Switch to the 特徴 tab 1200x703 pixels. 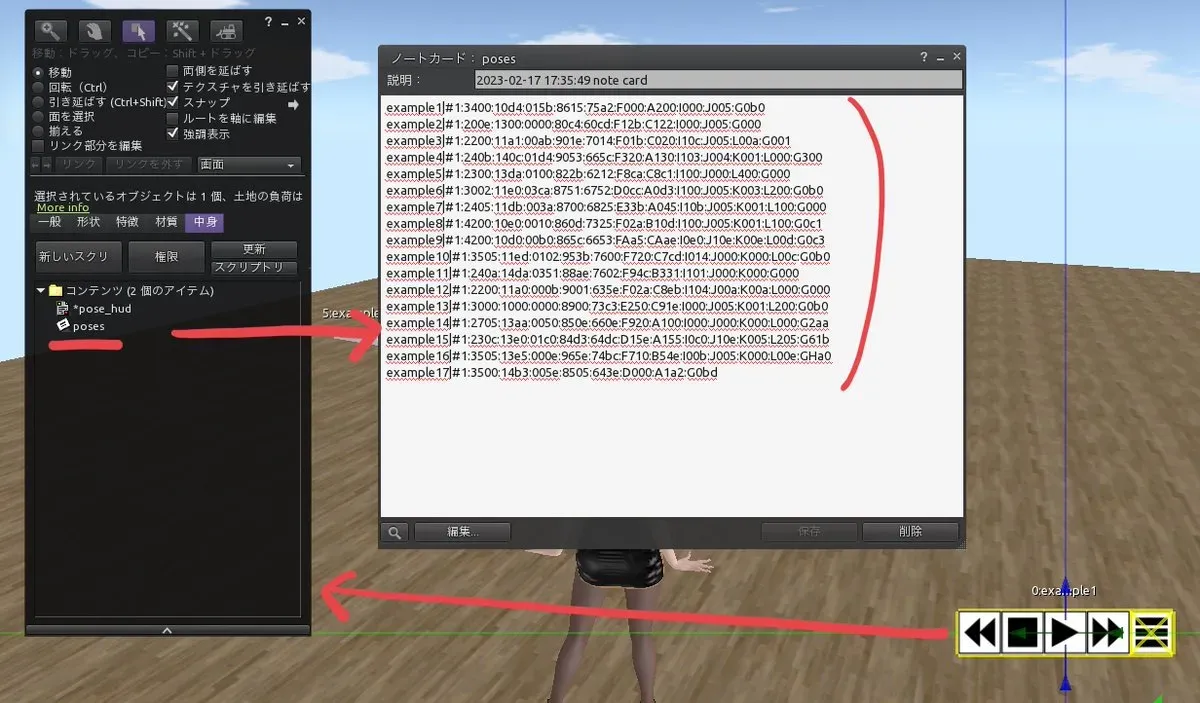click(x=127, y=222)
